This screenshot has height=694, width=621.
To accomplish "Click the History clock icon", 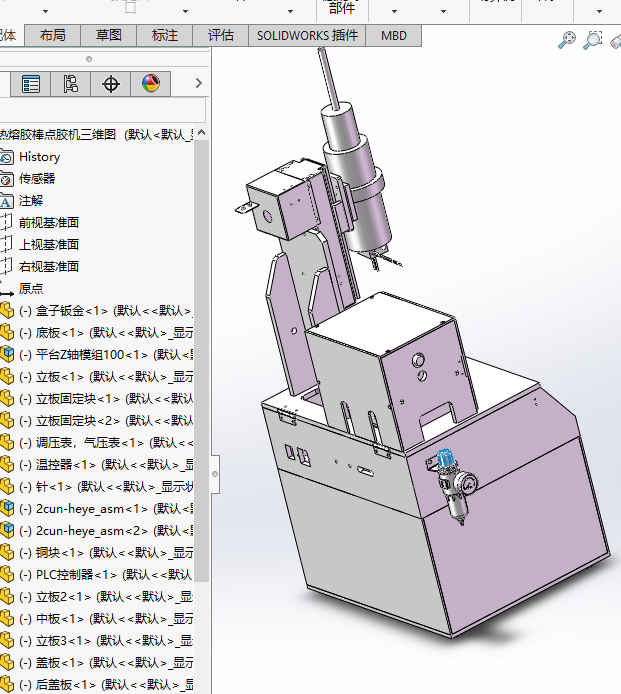I will click(x=7, y=157).
